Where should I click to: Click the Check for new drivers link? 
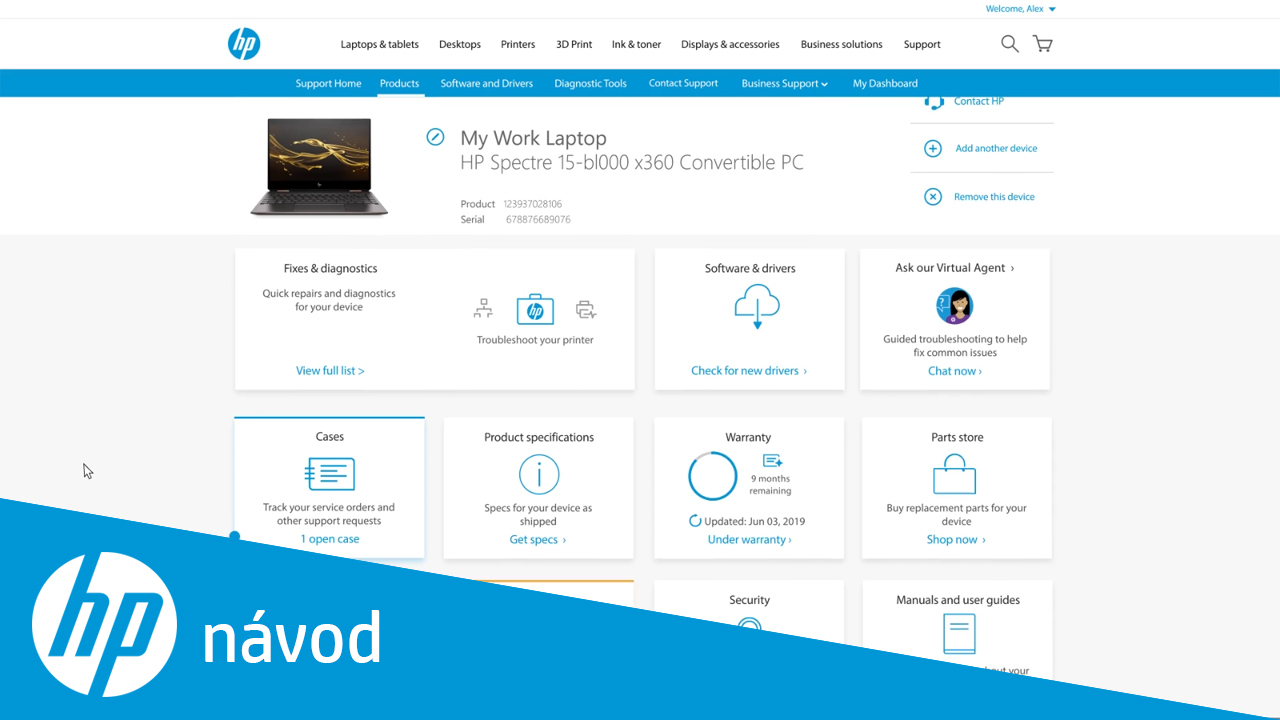click(x=748, y=370)
